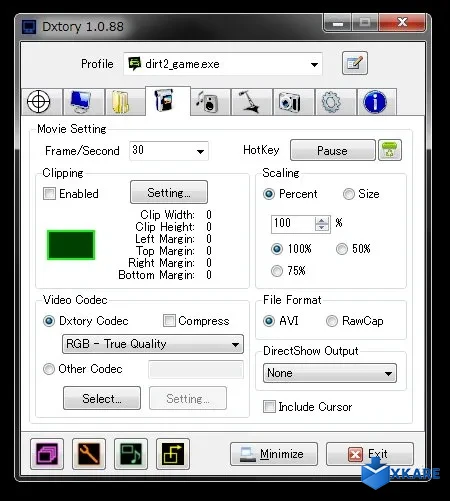This screenshot has height=501, width=450.
Task: Open the RGB - True Quality codec dropdown
Action: [153, 344]
